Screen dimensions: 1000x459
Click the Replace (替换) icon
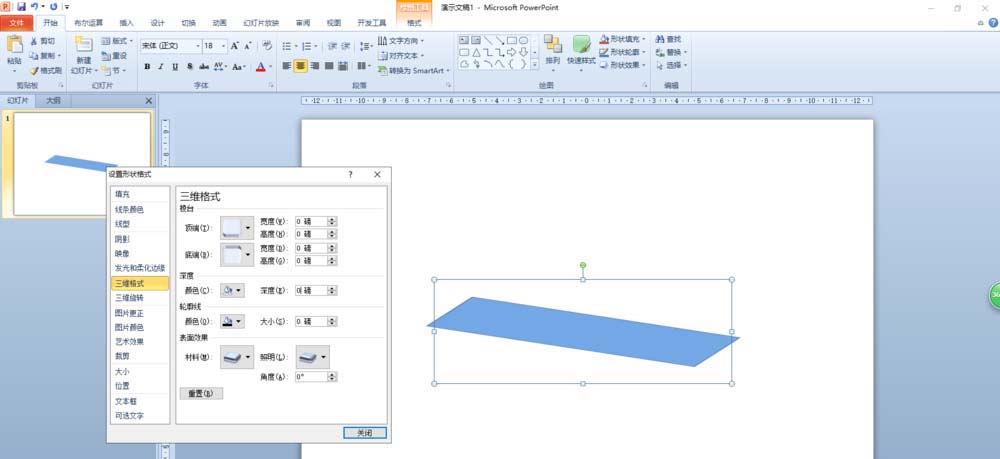coord(660,52)
